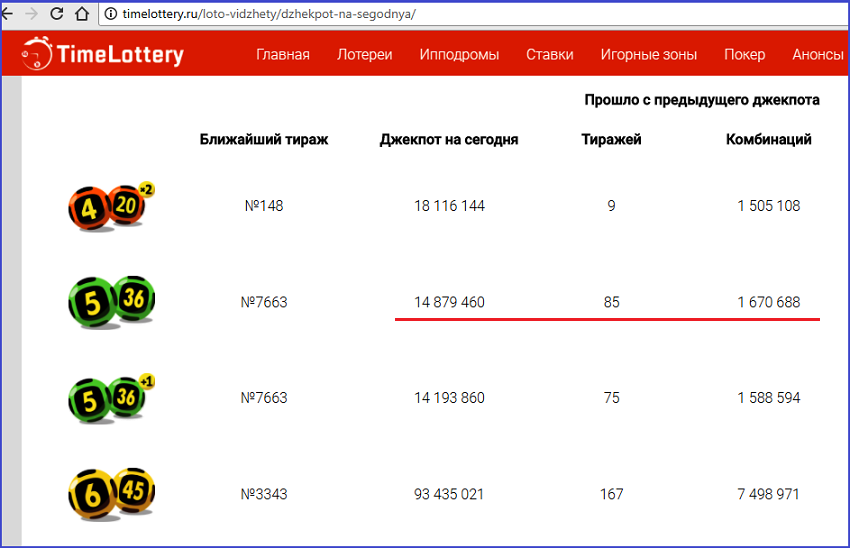Open the Ставки menu item

(x=550, y=54)
